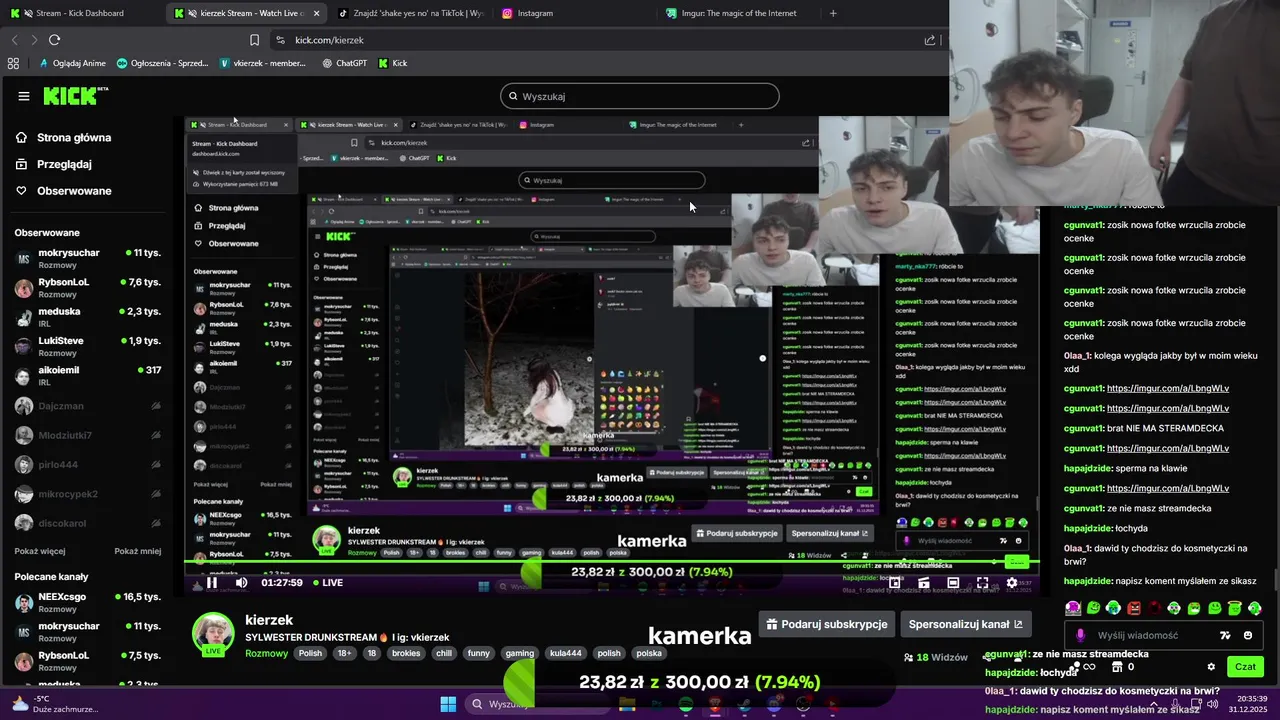Switch to Stream - Kick Dashboard tab
Viewport: 1280px width, 720px height.
pyautogui.click(x=80, y=13)
